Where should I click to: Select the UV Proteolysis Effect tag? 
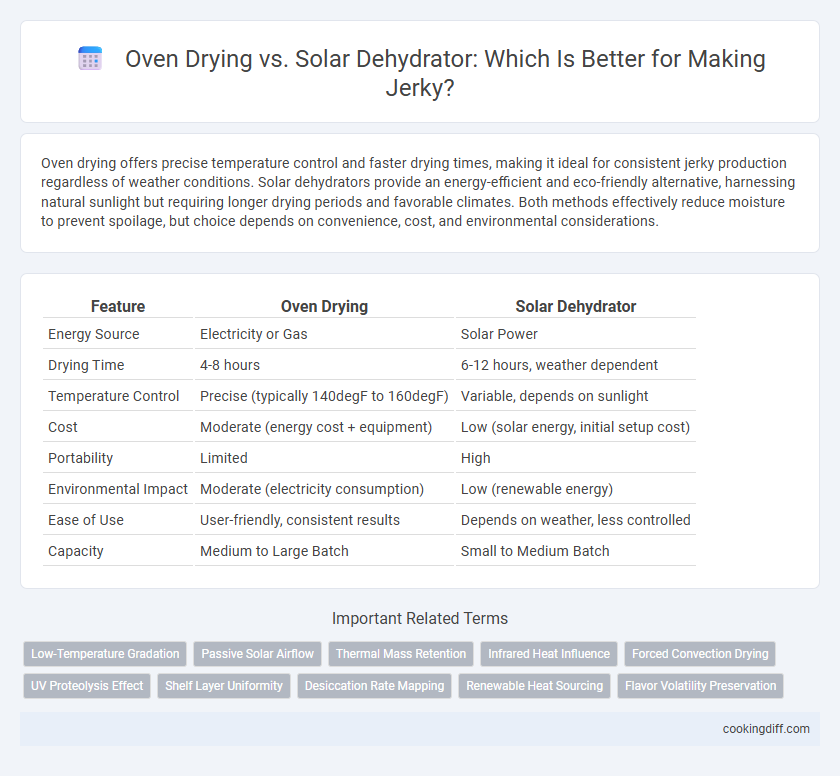click(87, 686)
